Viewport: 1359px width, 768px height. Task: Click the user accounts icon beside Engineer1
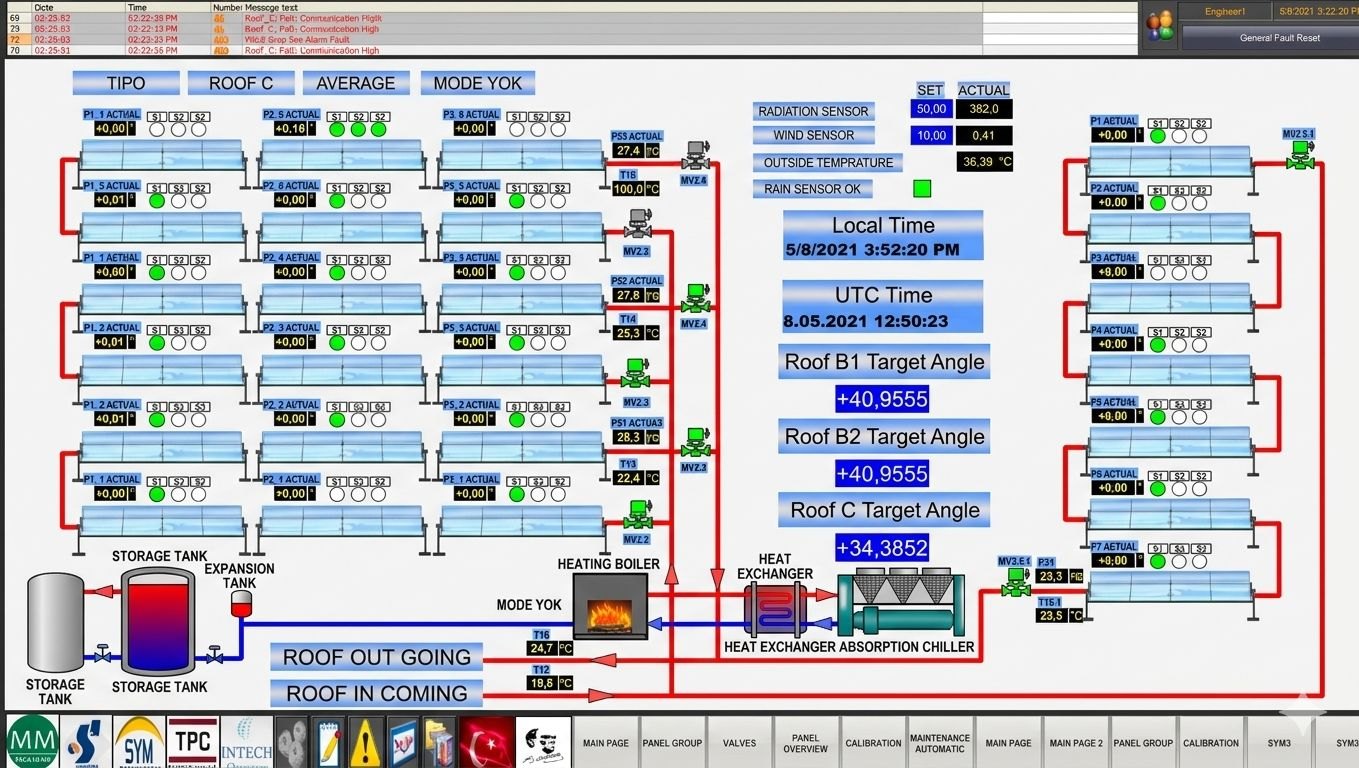pyautogui.click(x=1160, y=26)
